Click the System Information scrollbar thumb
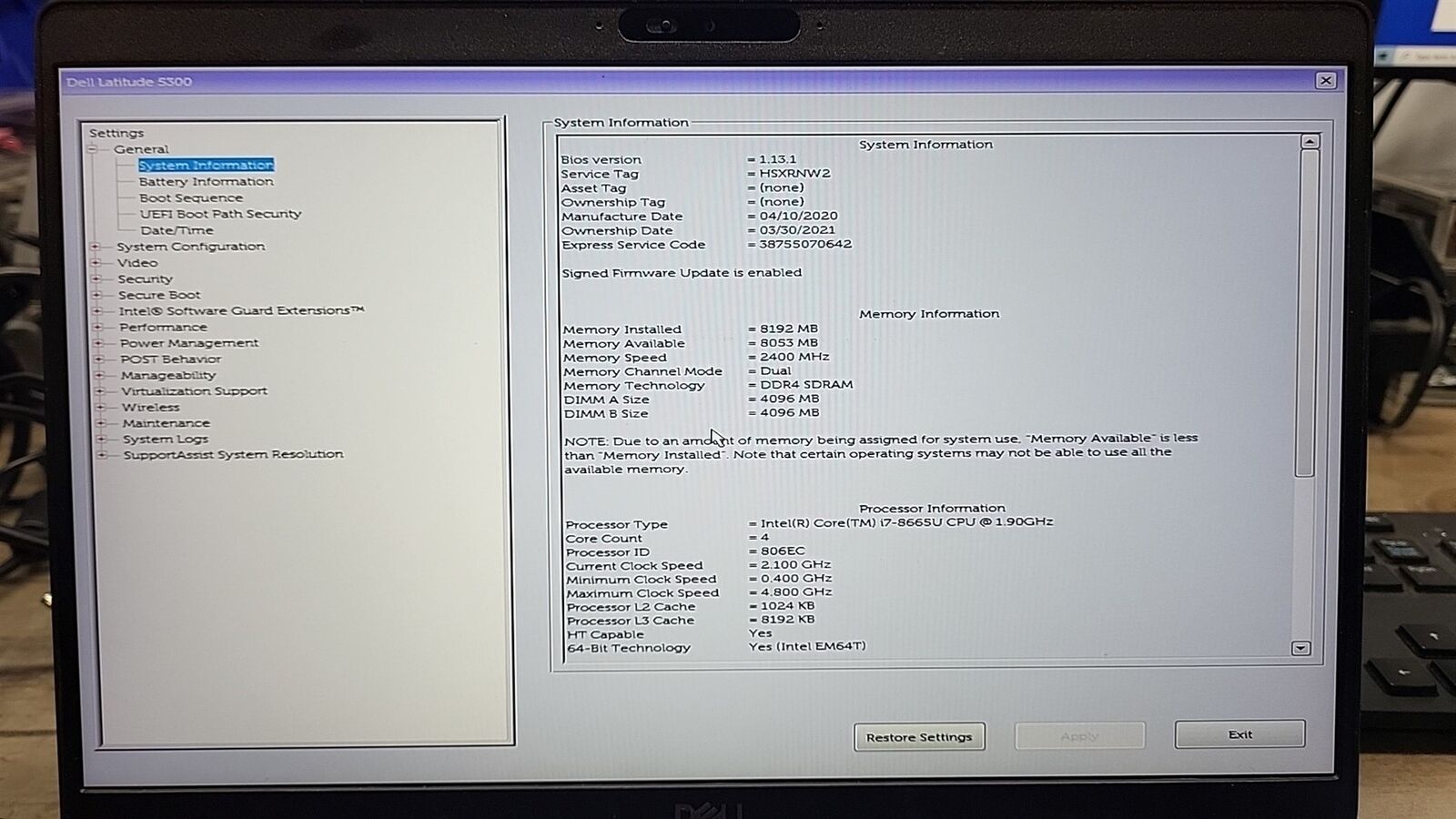Image resolution: width=1456 pixels, height=819 pixels. pyautogui.click(x=1307, y=312)
